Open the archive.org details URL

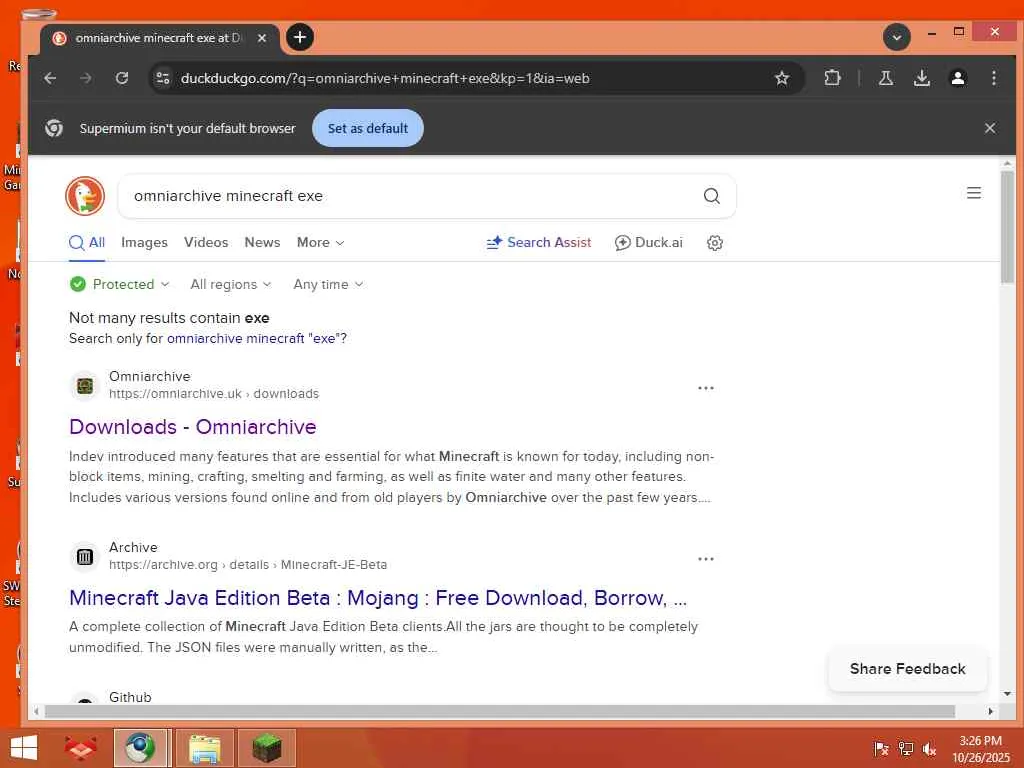[248, 565]
